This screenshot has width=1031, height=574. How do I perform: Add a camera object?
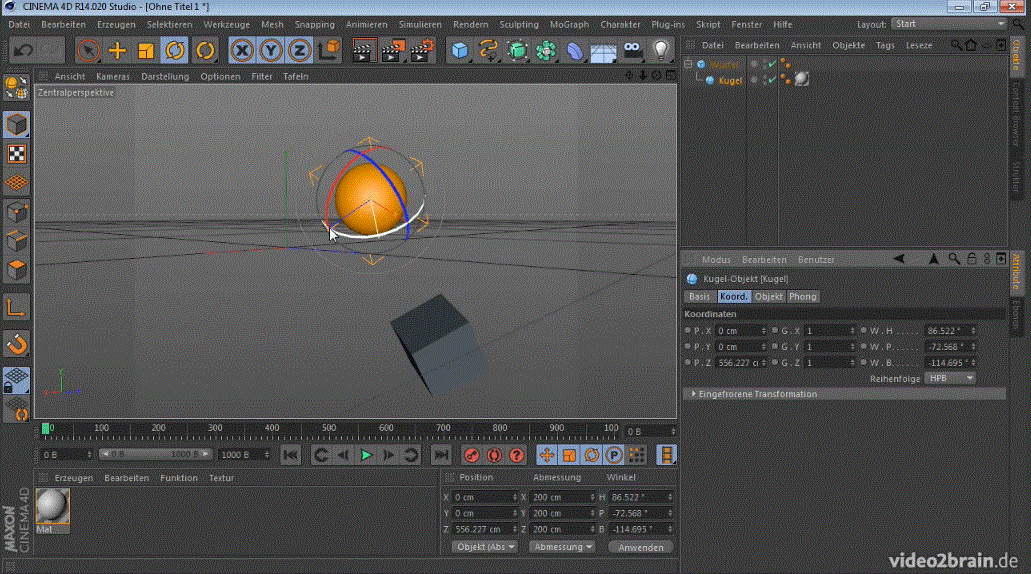[632, 51]
